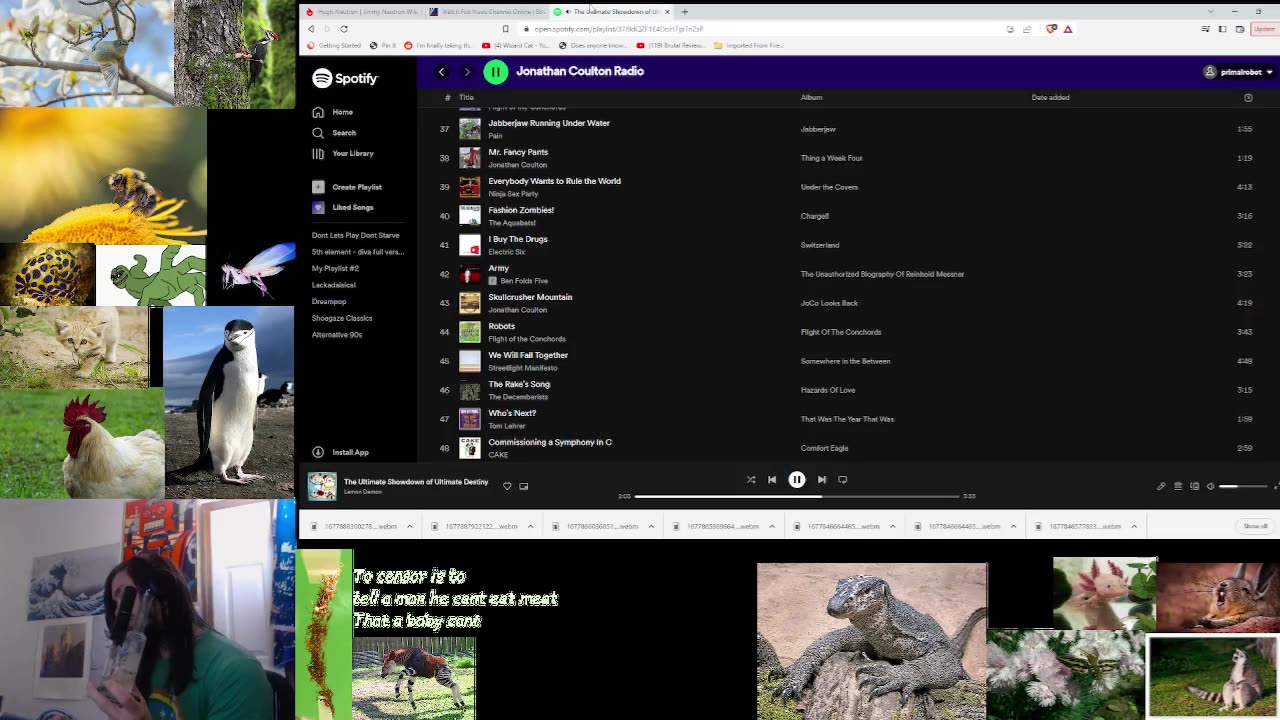1280x720 pixels.
Task: Click the now-playing album cover thumbnail
Action: point(322,485)
